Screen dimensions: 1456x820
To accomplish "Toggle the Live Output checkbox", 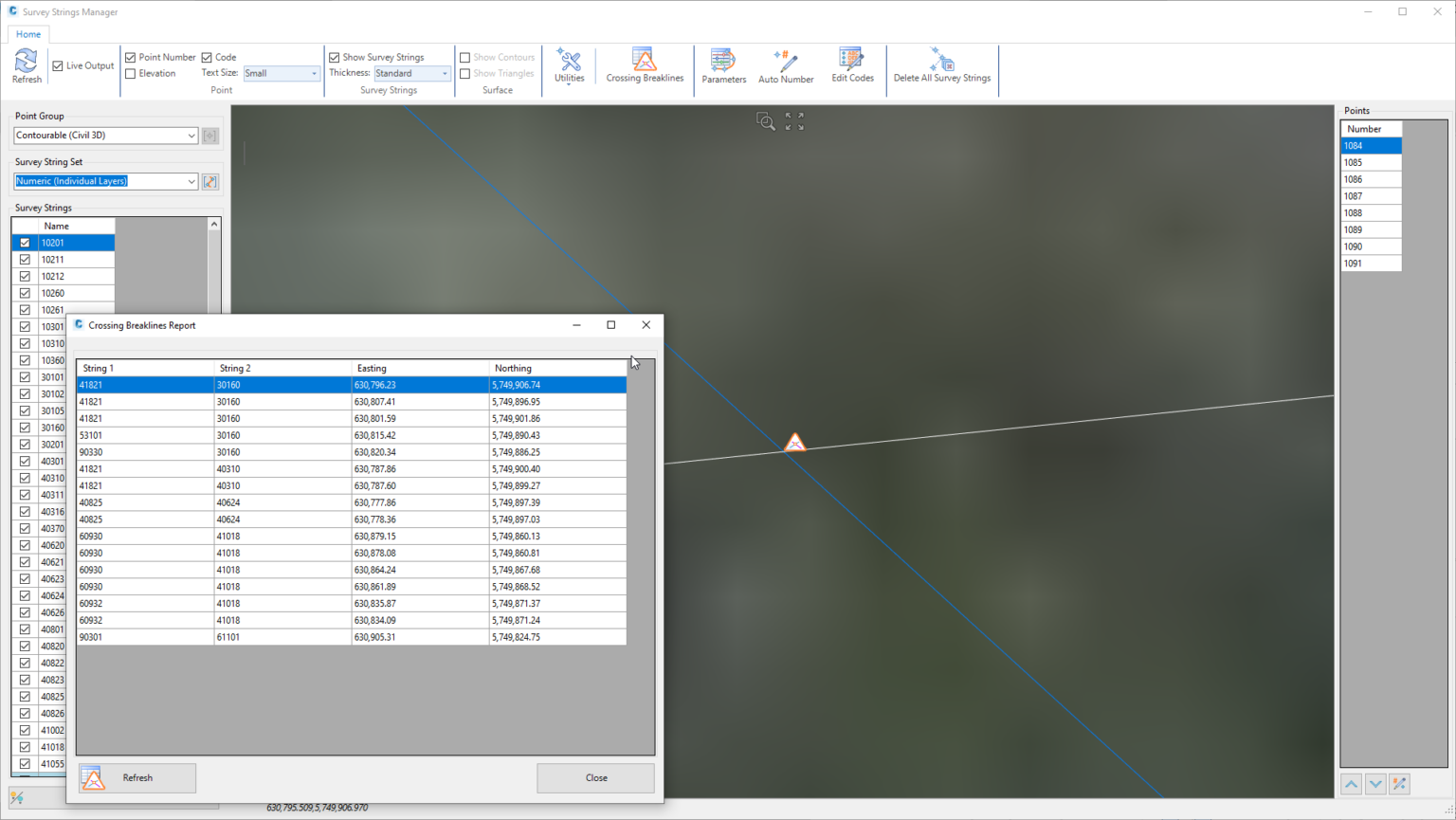I will [59, 66].
